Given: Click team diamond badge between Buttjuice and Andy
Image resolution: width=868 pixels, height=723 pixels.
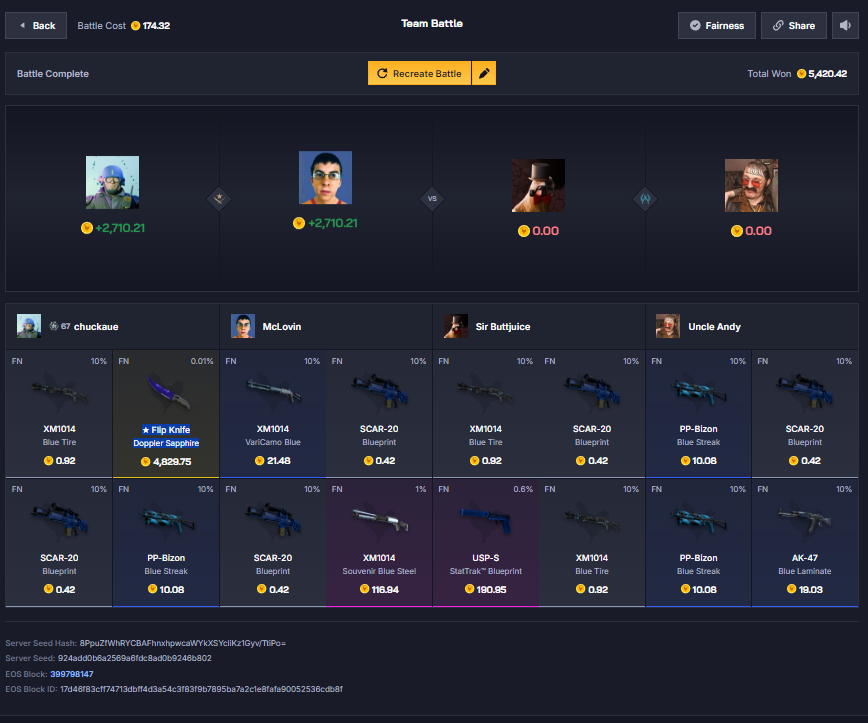Looking at the screenshot, I should [x=645, y=198].
